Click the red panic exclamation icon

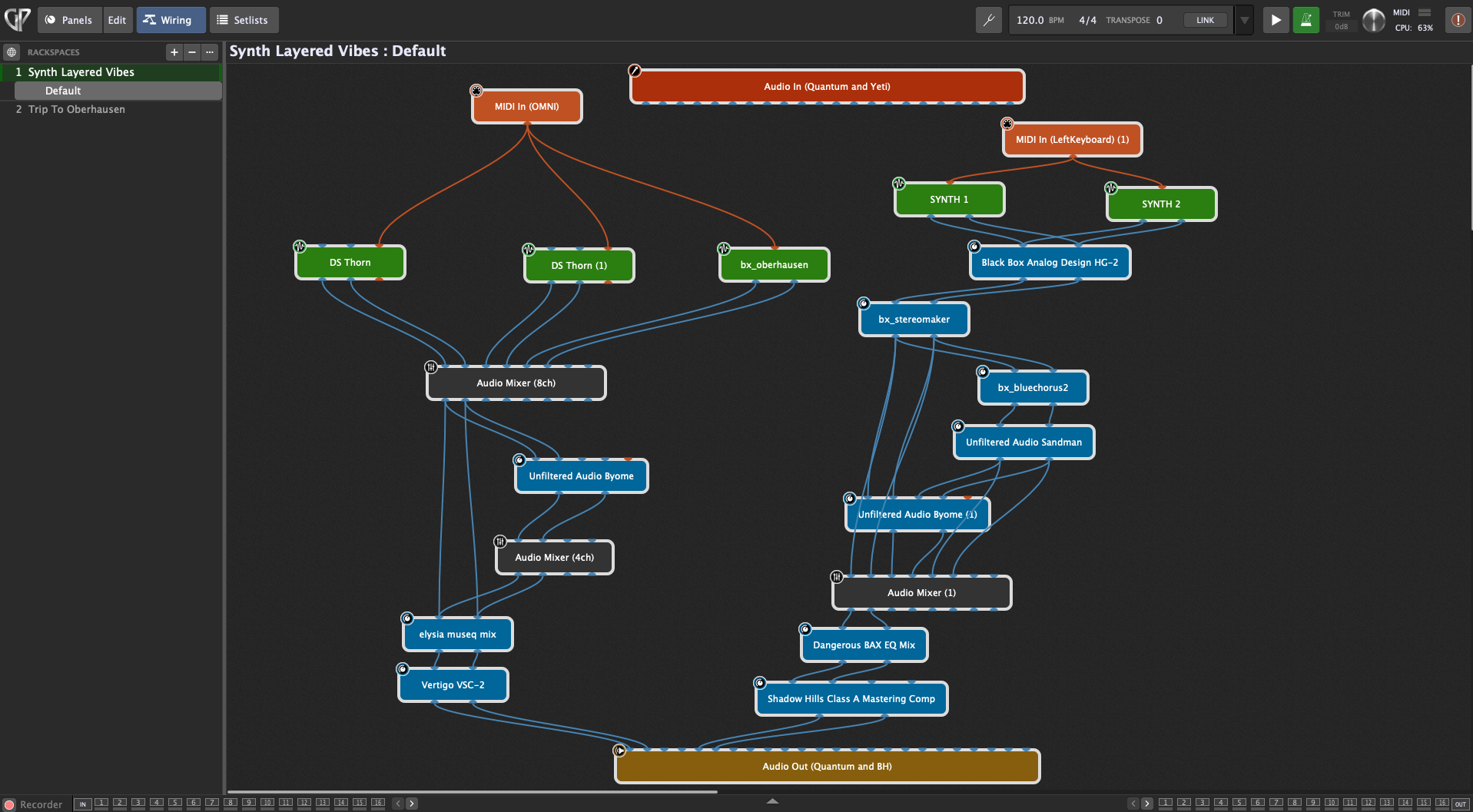point(1458,20)
